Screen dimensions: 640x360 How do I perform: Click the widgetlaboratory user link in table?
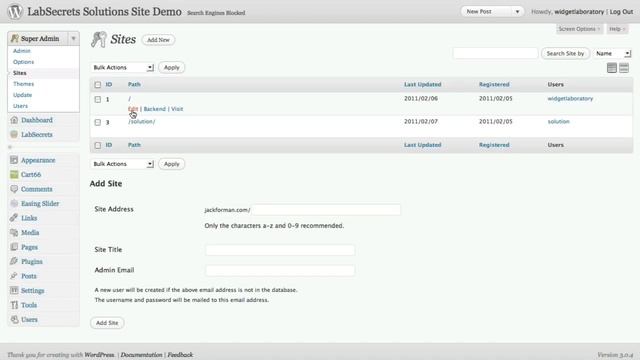pyautogui.click(x=570, y=98)
